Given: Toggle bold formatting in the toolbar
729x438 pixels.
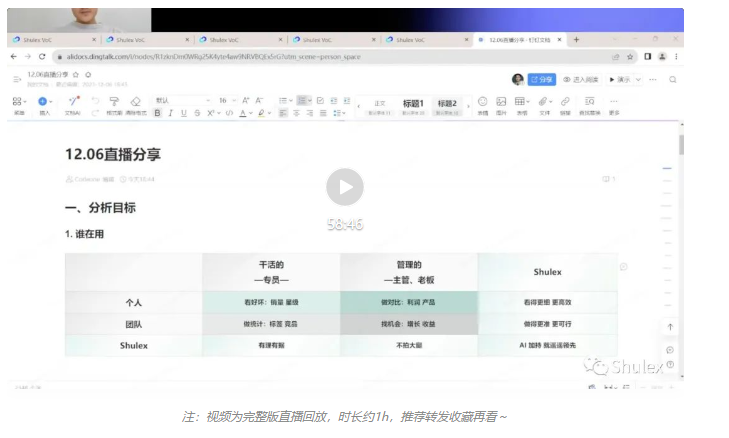Looking at the screenshot, I should point(158,113).
